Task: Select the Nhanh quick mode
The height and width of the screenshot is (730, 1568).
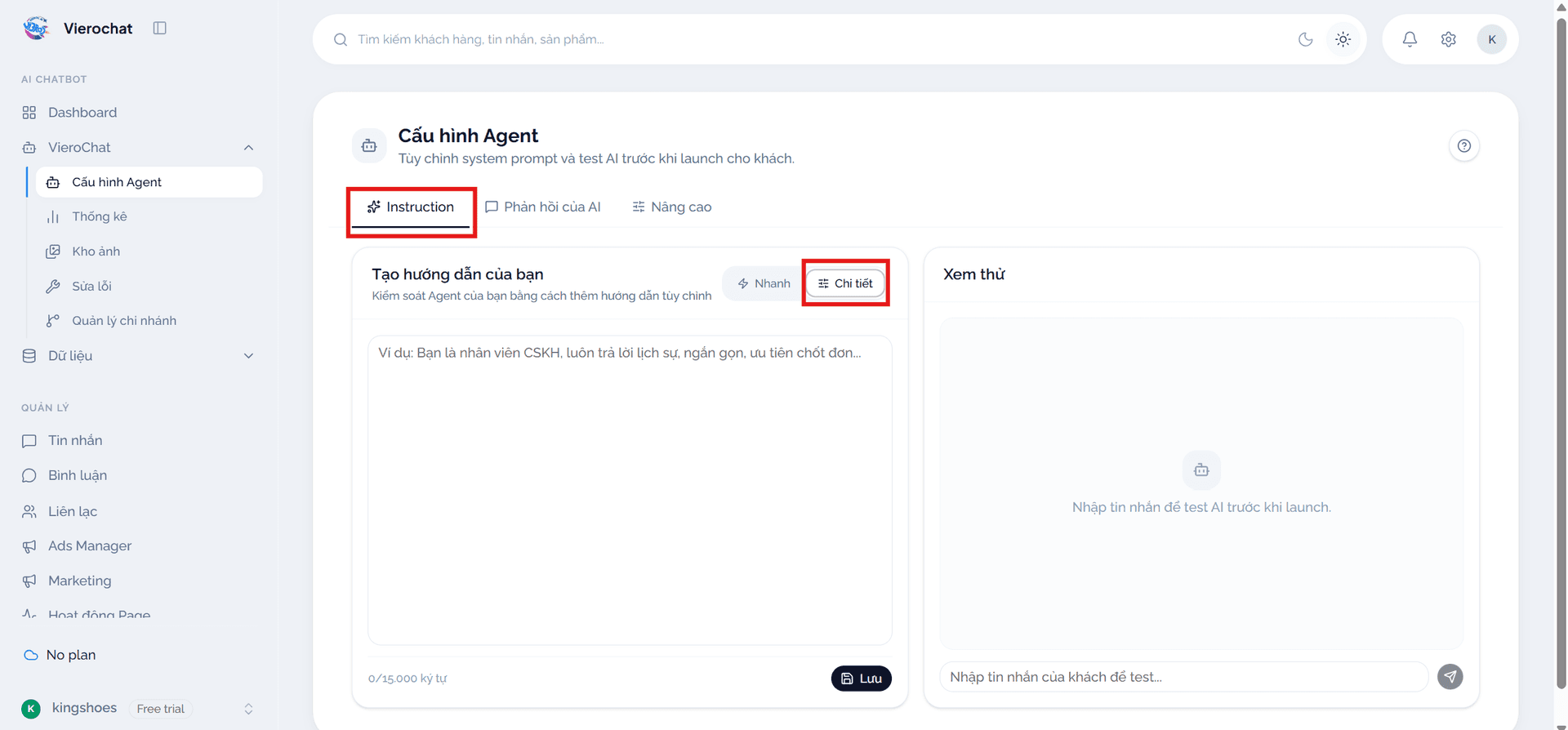Action: (x=764, y=283)
